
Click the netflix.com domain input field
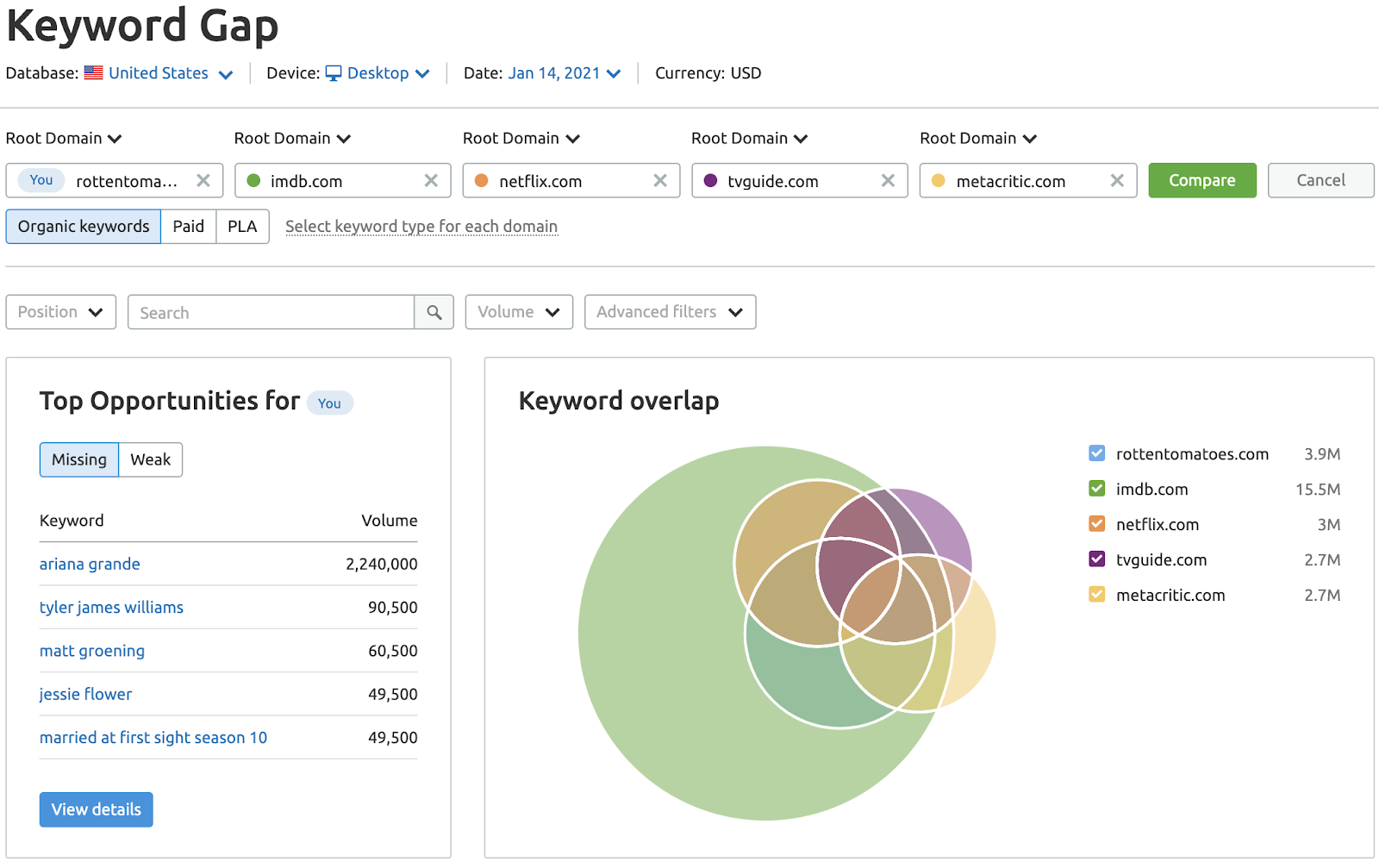pos(571,180)
